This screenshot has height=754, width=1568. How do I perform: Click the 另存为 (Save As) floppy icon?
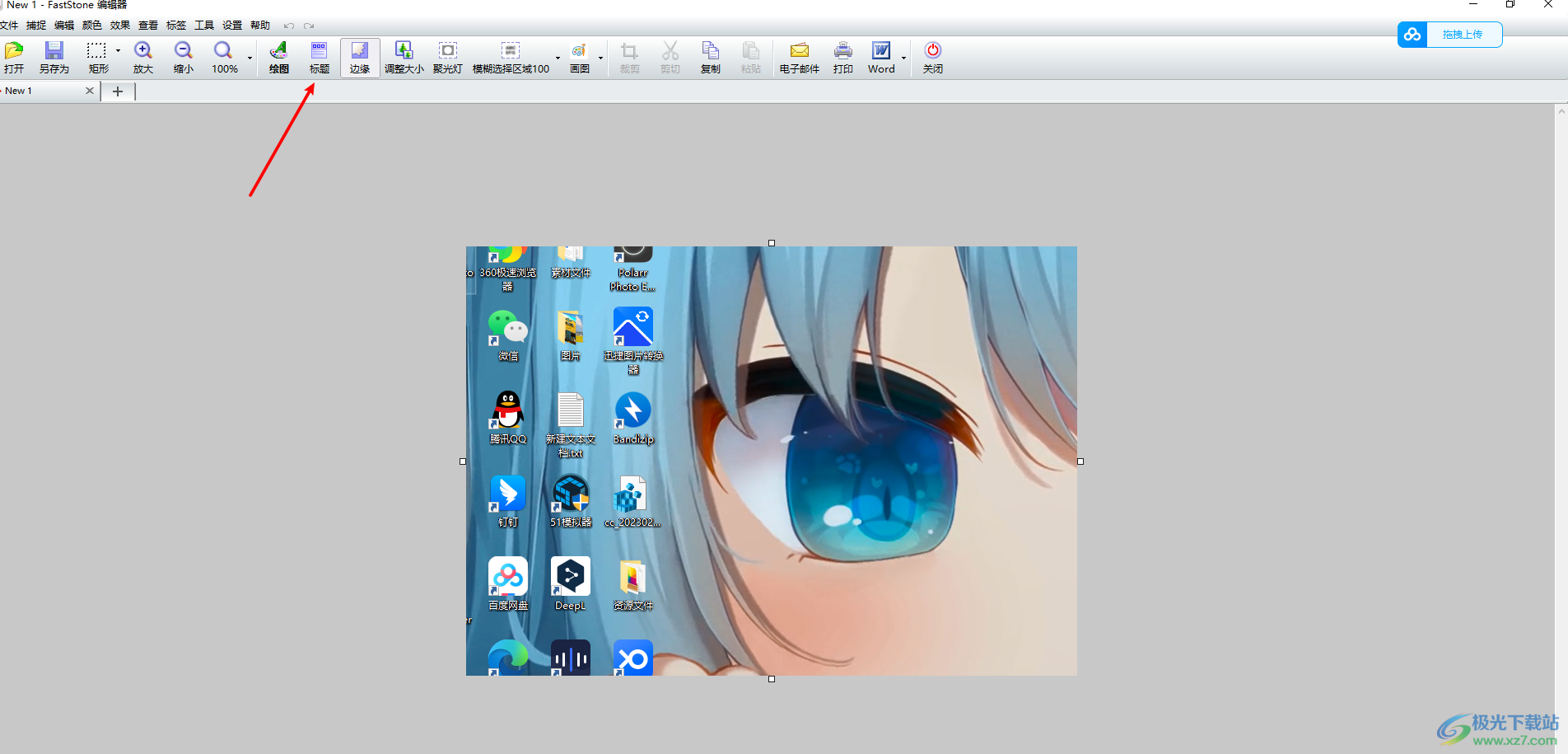[x=54, y=51]
